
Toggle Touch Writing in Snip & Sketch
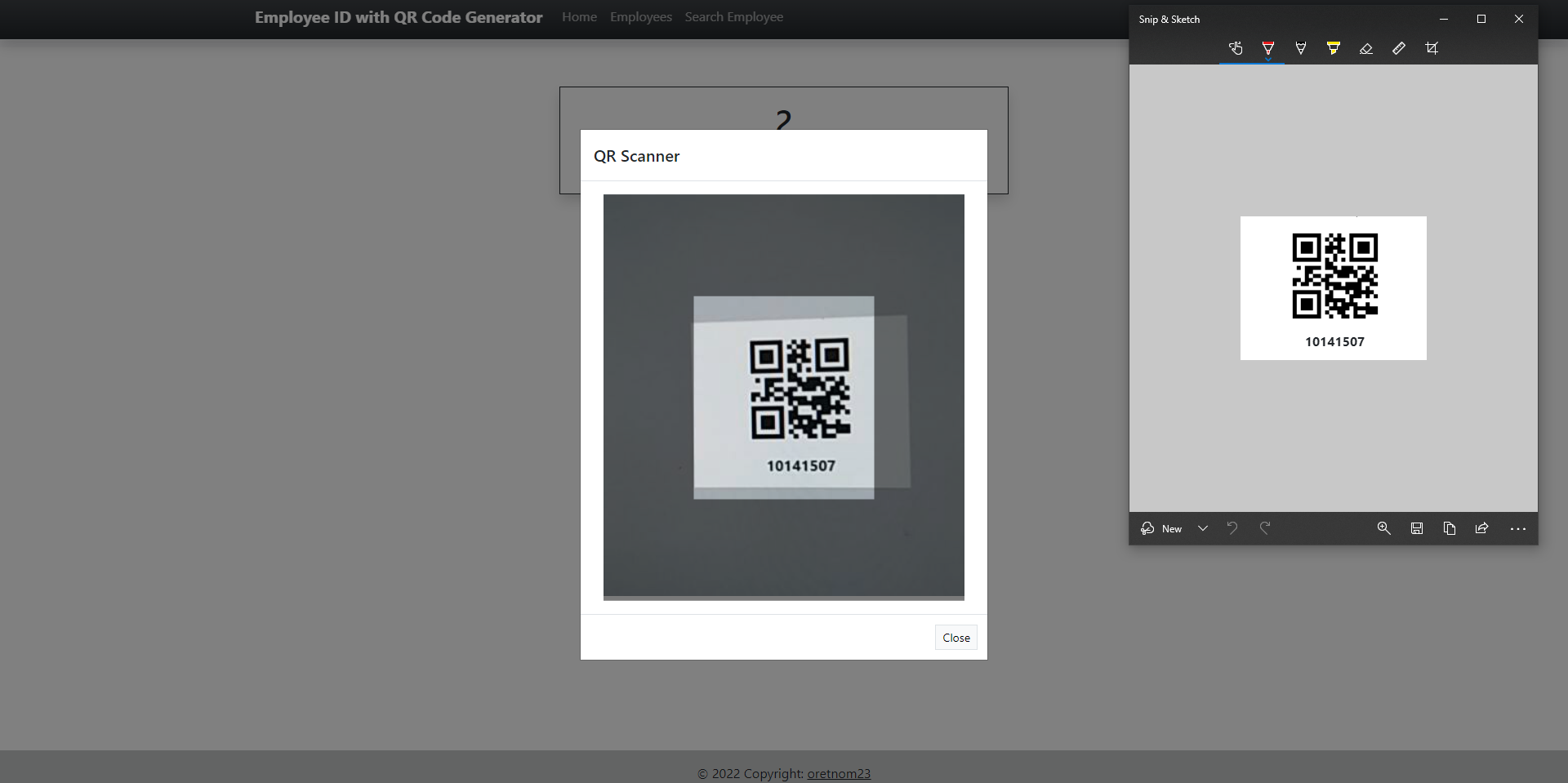(1236, 49)
